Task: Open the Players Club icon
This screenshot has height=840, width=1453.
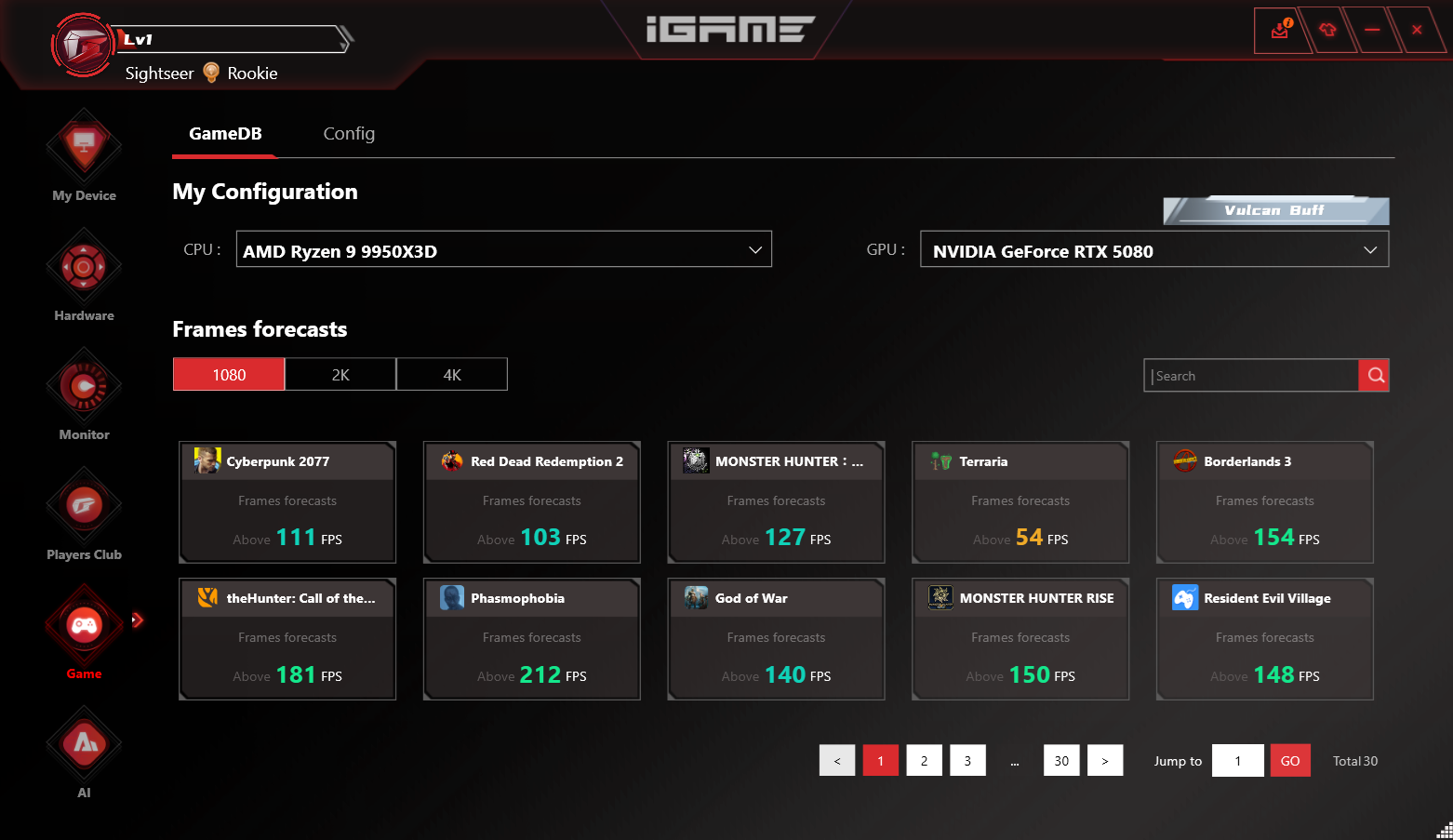Action: (84, 506)
